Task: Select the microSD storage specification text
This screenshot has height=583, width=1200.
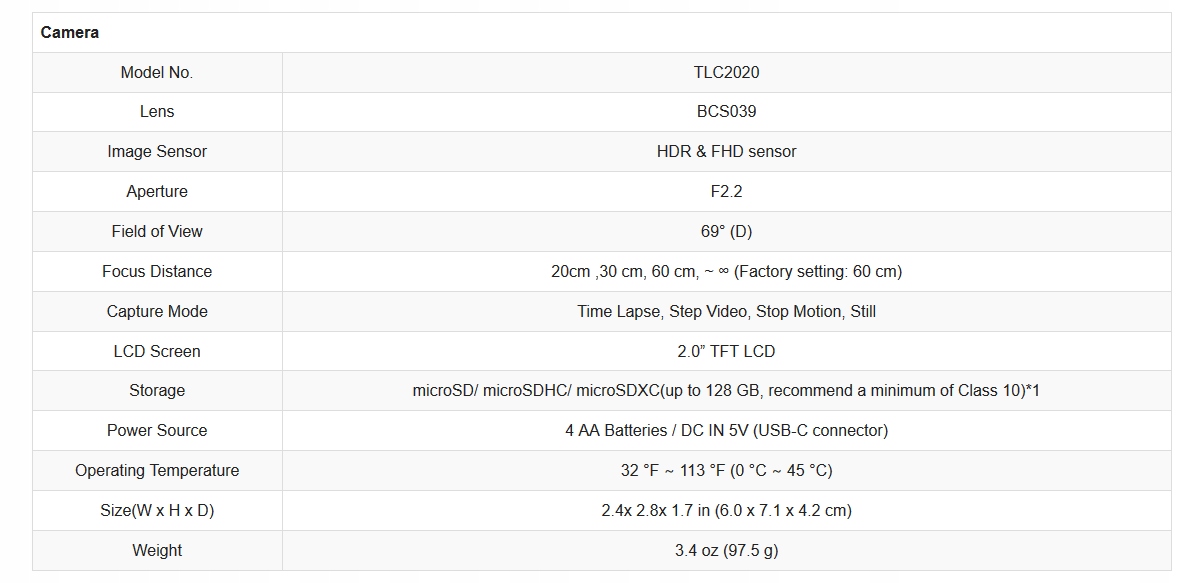Action: [726, 391]
